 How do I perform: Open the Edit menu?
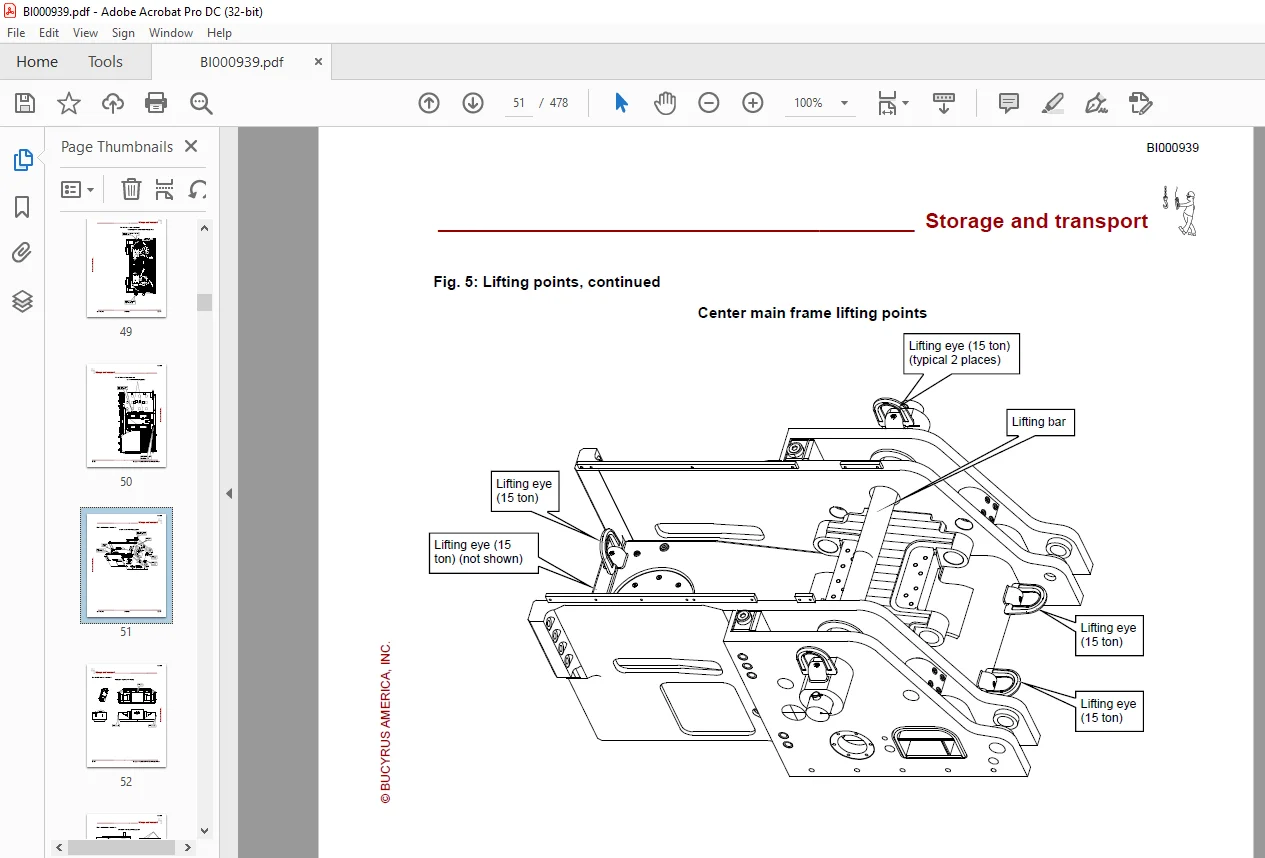point(49,33)
